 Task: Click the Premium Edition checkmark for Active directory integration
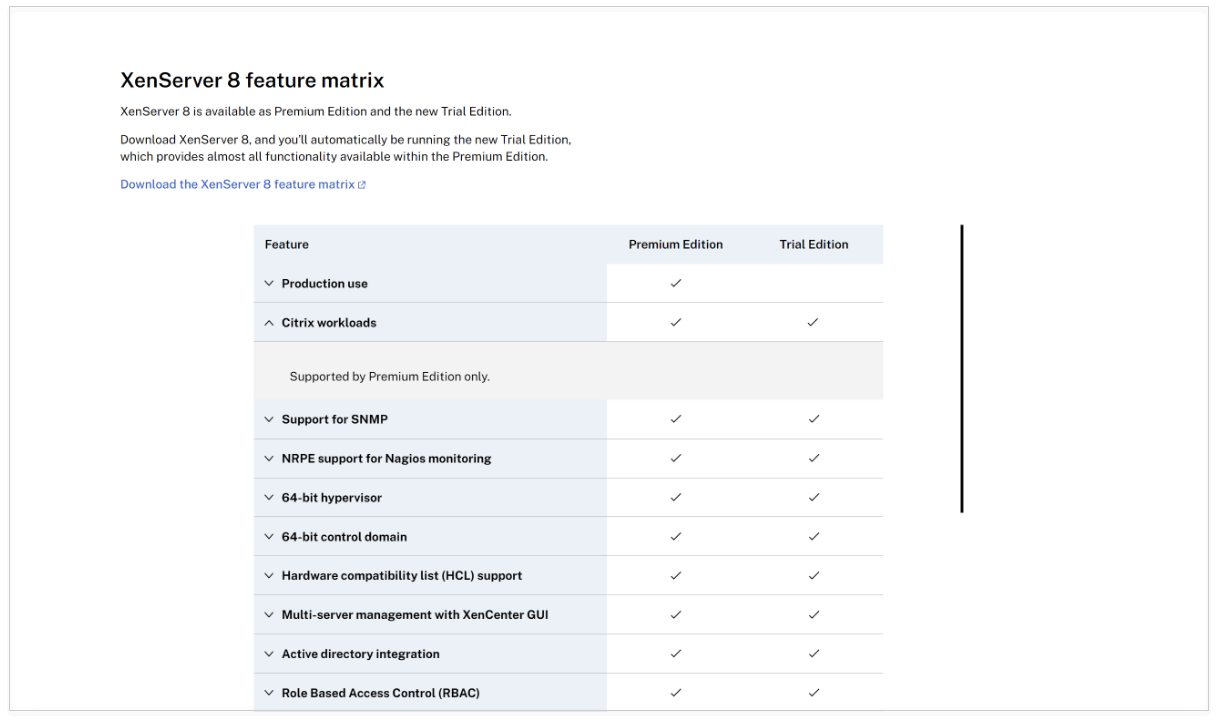676,653
